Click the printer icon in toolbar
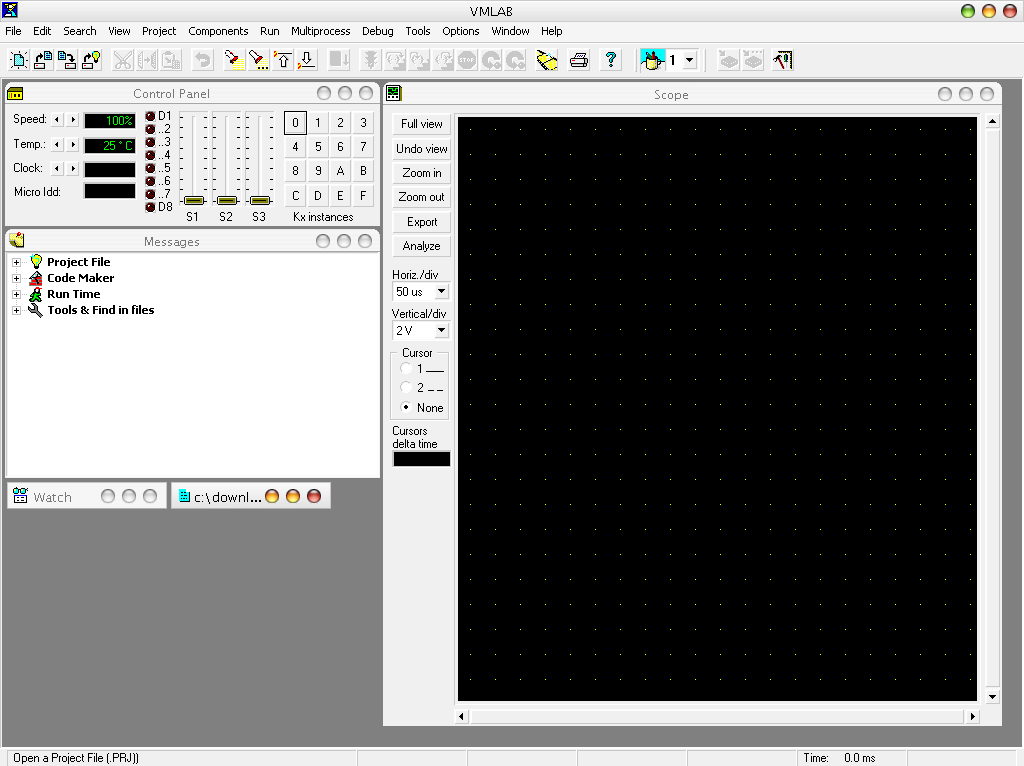This screenshot has height=766, width=1024. (x=579, y=60)
